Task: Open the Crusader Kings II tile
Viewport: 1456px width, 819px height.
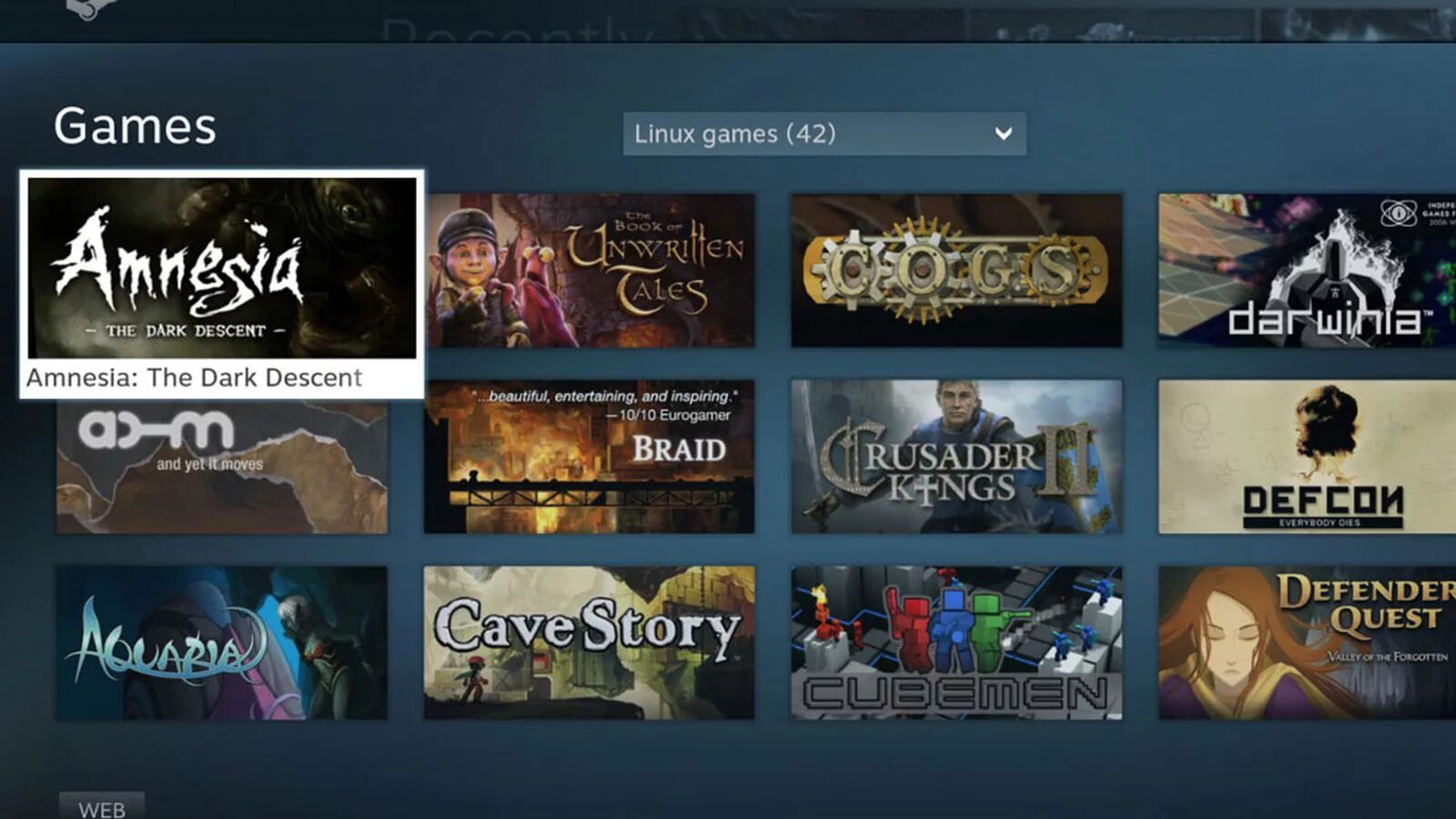Action: [x=956, y=457]
